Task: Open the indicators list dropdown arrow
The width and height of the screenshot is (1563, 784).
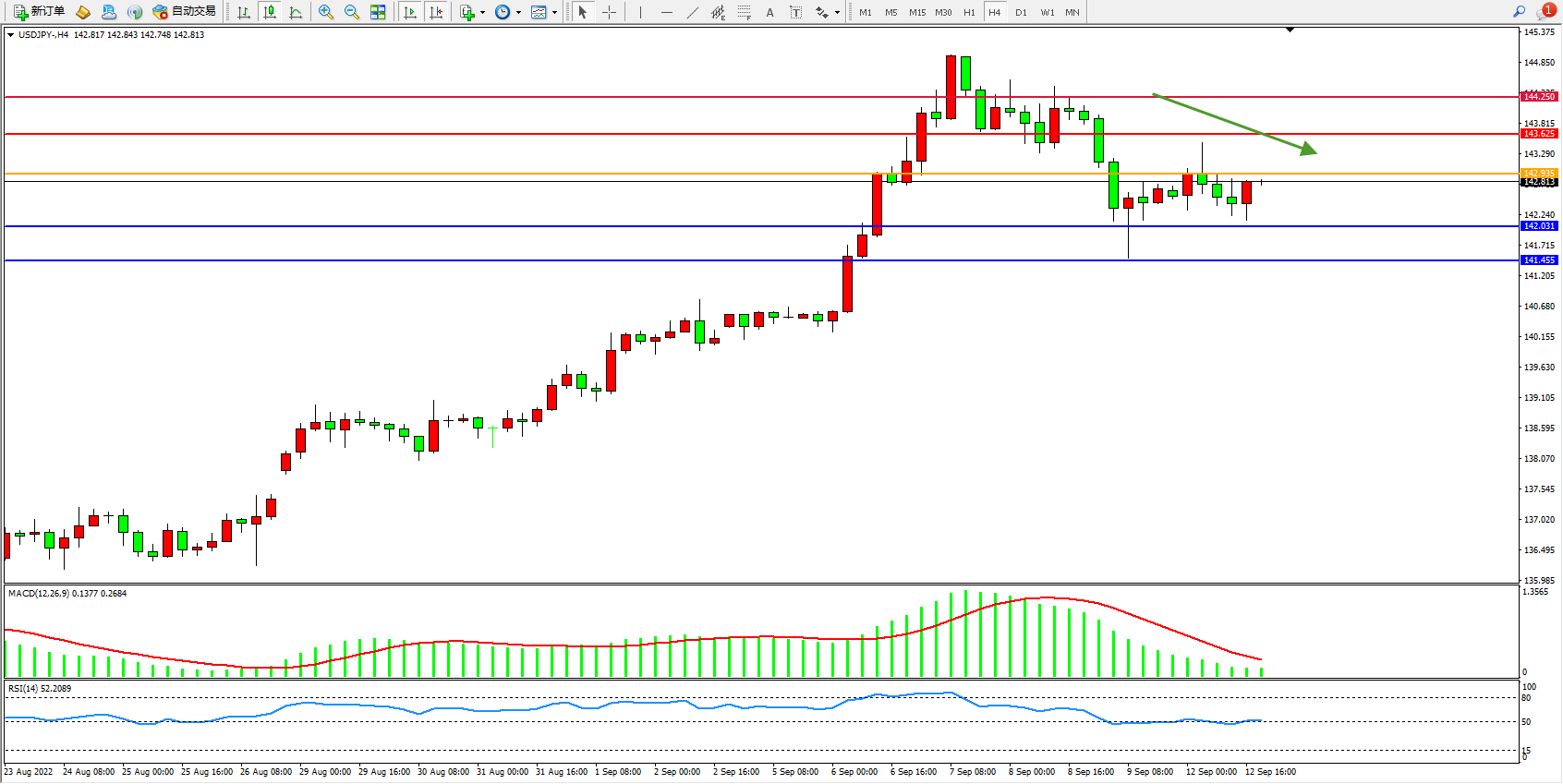Action: click(482, 13)
